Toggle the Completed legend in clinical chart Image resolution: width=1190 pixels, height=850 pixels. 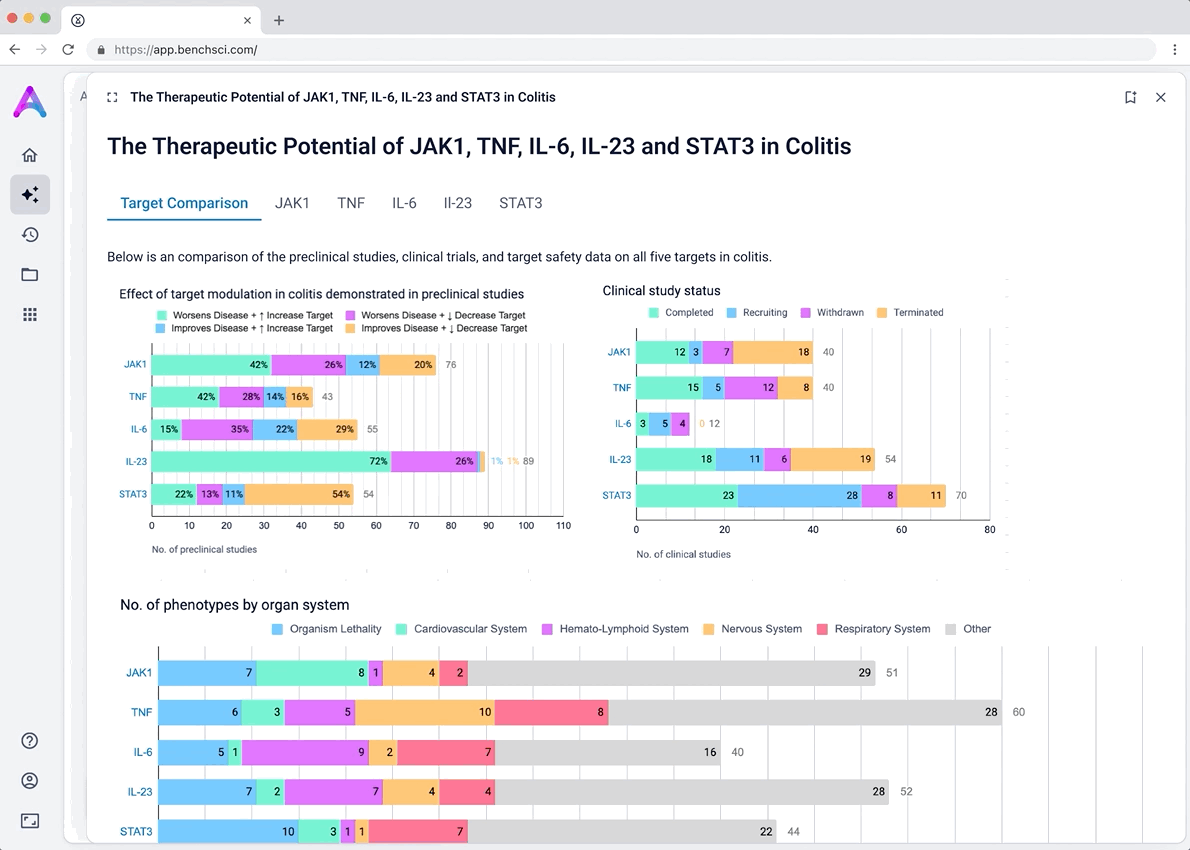tap(681, 313)
